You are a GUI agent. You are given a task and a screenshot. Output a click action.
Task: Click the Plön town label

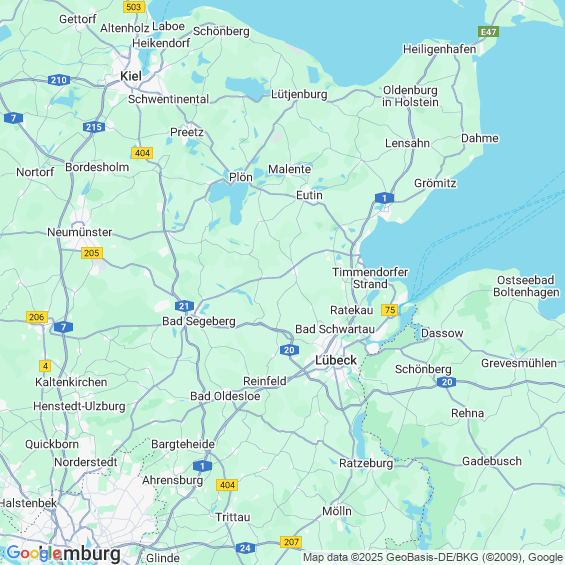tap(241, 177)
